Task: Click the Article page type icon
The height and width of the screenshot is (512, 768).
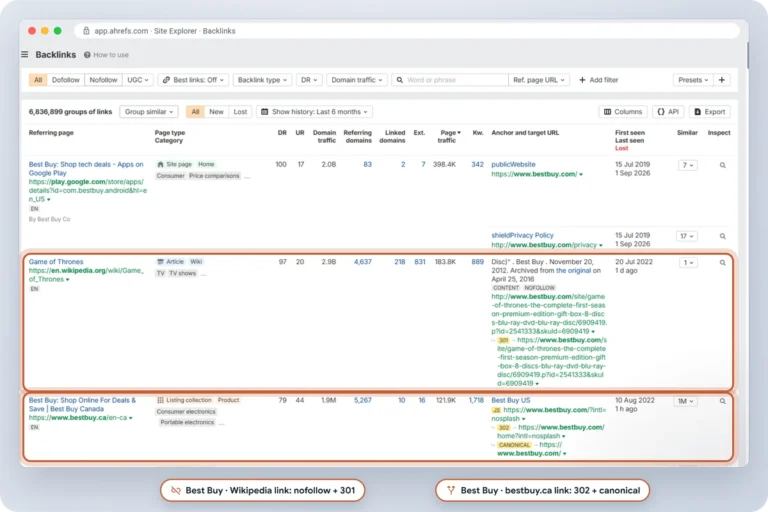Action: tap(160, 262)
